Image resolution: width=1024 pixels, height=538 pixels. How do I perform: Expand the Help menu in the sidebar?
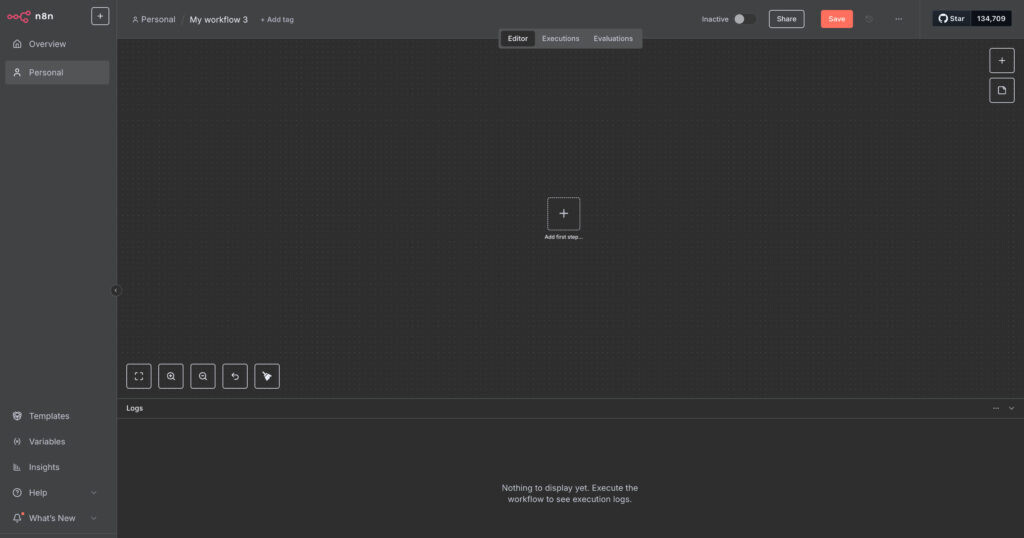pyautogui.click(x=94, y=493)
